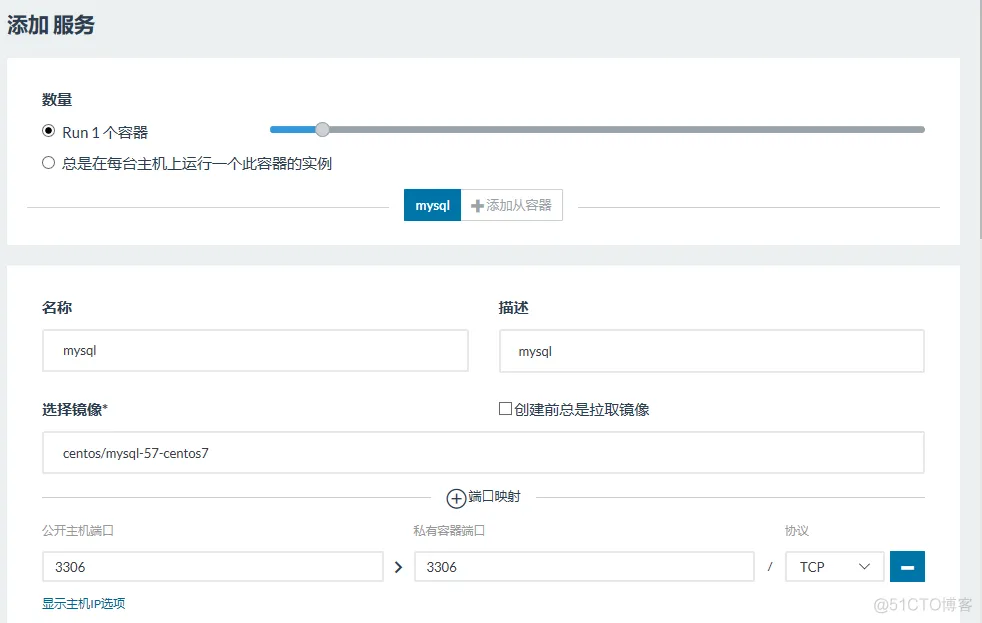Click the 选择镜像 image name field

(x=483, y=453)
